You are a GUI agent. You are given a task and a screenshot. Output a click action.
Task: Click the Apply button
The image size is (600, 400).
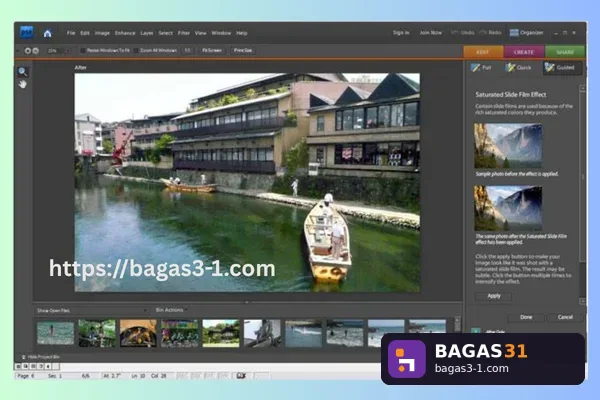click(494, 296)
